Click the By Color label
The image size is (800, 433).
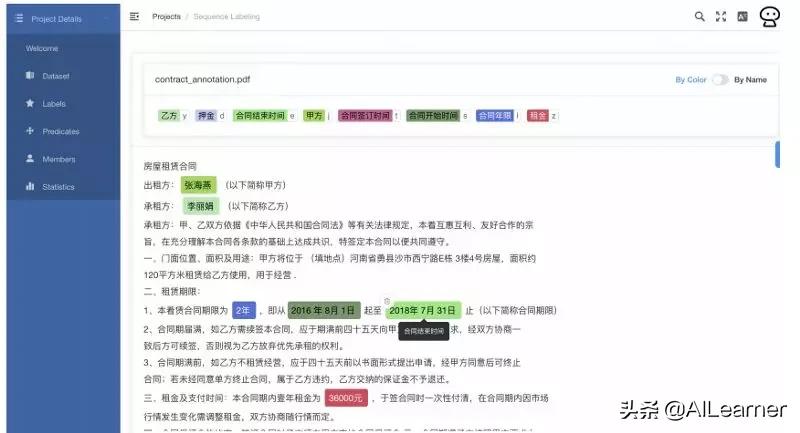click(x=691, y=80)
